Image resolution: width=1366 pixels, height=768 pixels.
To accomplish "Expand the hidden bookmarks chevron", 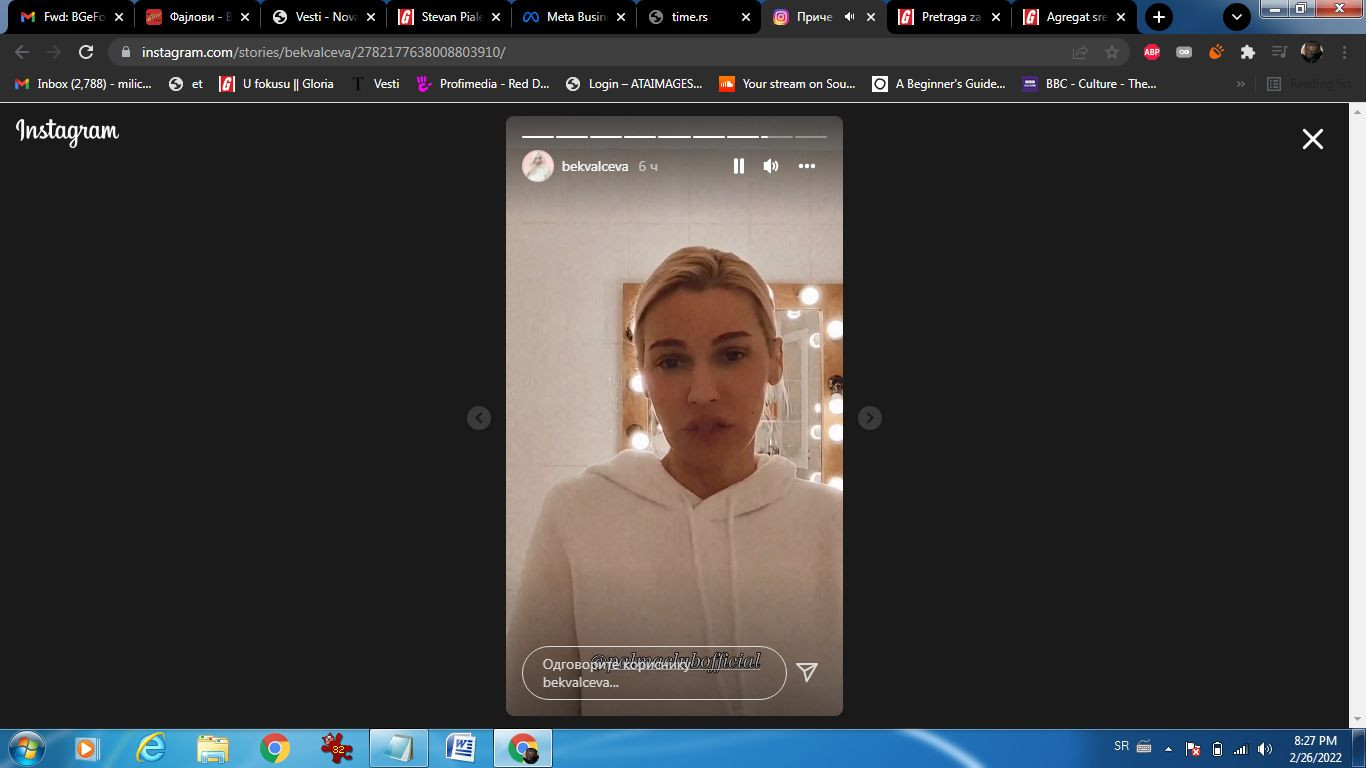I will pos(1241,84).
